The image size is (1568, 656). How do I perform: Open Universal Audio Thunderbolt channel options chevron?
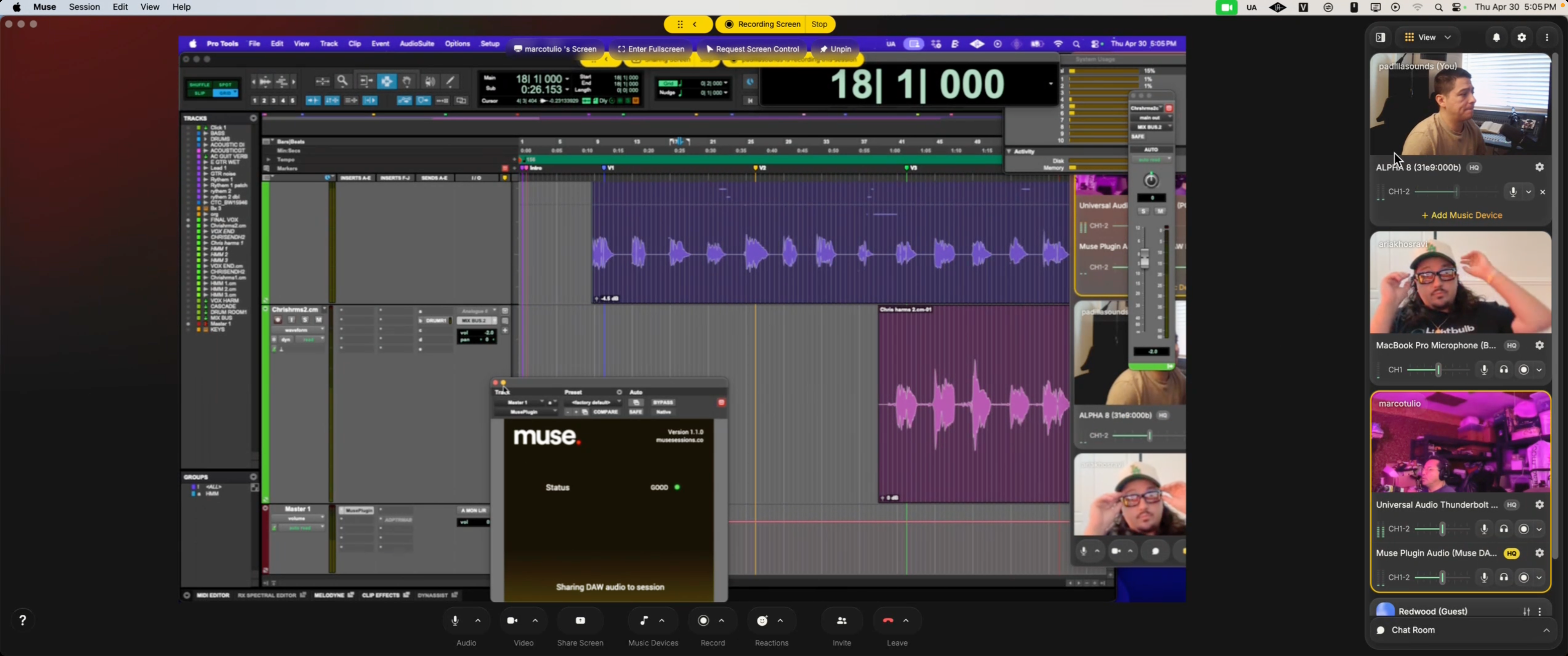(1539, 529)
